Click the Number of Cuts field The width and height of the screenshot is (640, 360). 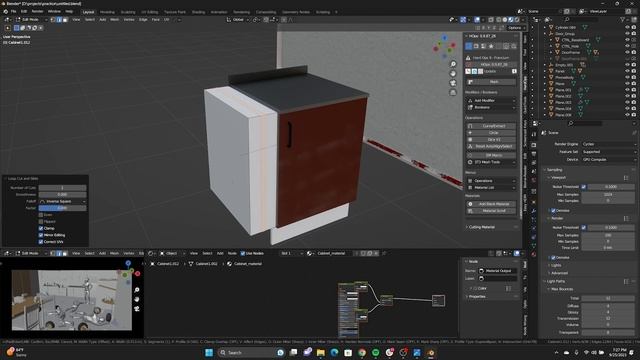coord(62,188)
